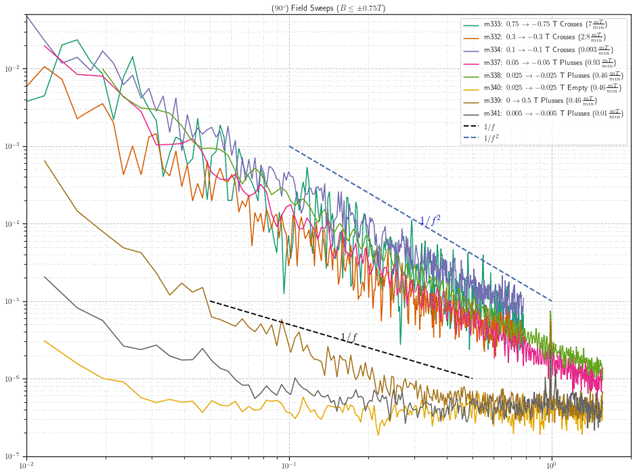The height and width of the screenshot is (474, 635).
Task: Click the 10⁻⁵ y-axis tick label
Action: click(12, 302)
